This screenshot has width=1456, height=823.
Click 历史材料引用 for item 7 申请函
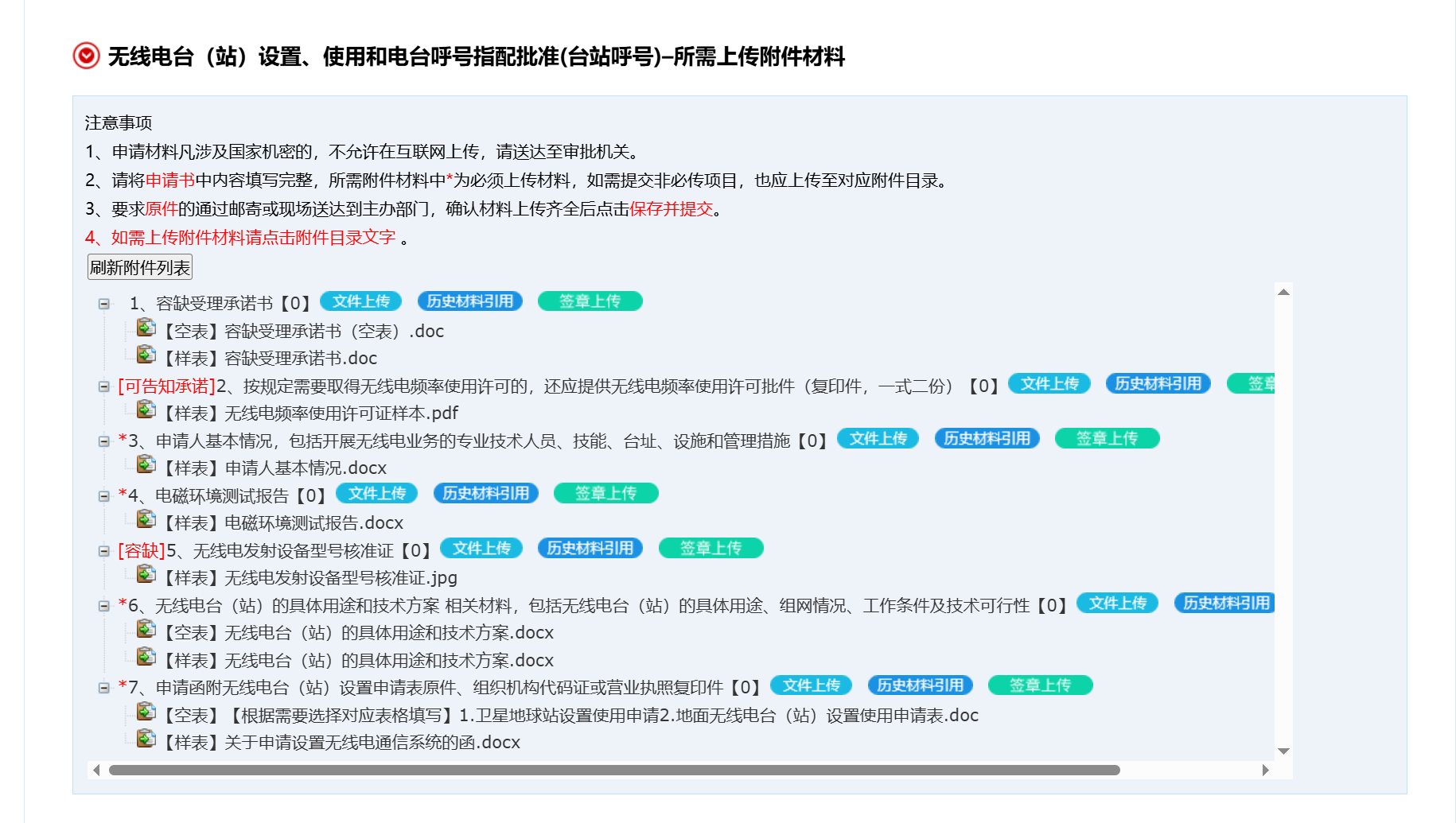click(920, 685)
